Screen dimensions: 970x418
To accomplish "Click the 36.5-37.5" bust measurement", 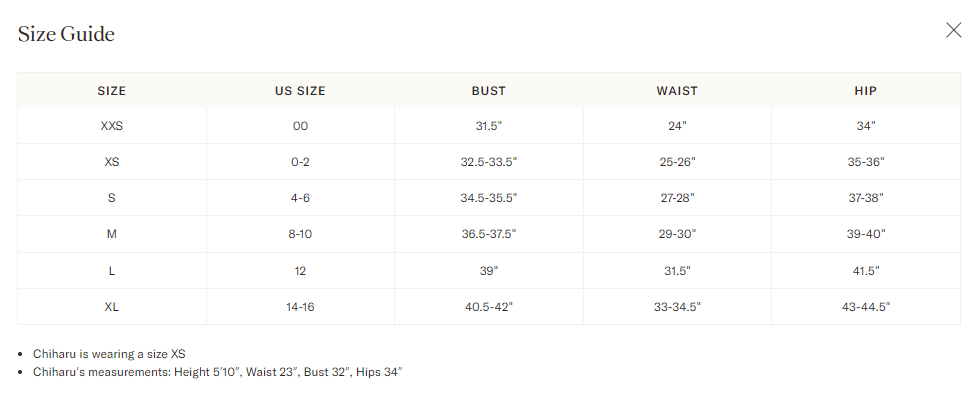I will click(x=489, y=234).
